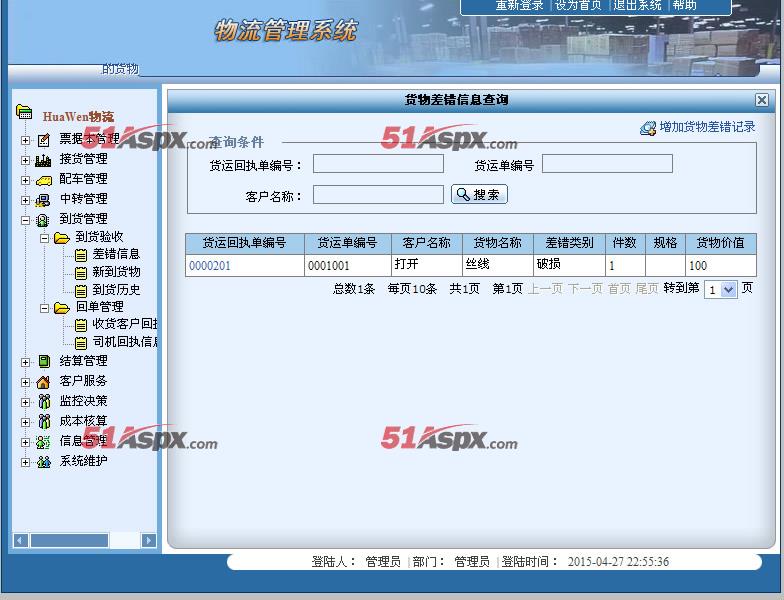The height and width of the screenshot is (600, 784).
Task: Click the sidebar horizontal scrollbar thumb
Action: (x=70, y=540)
